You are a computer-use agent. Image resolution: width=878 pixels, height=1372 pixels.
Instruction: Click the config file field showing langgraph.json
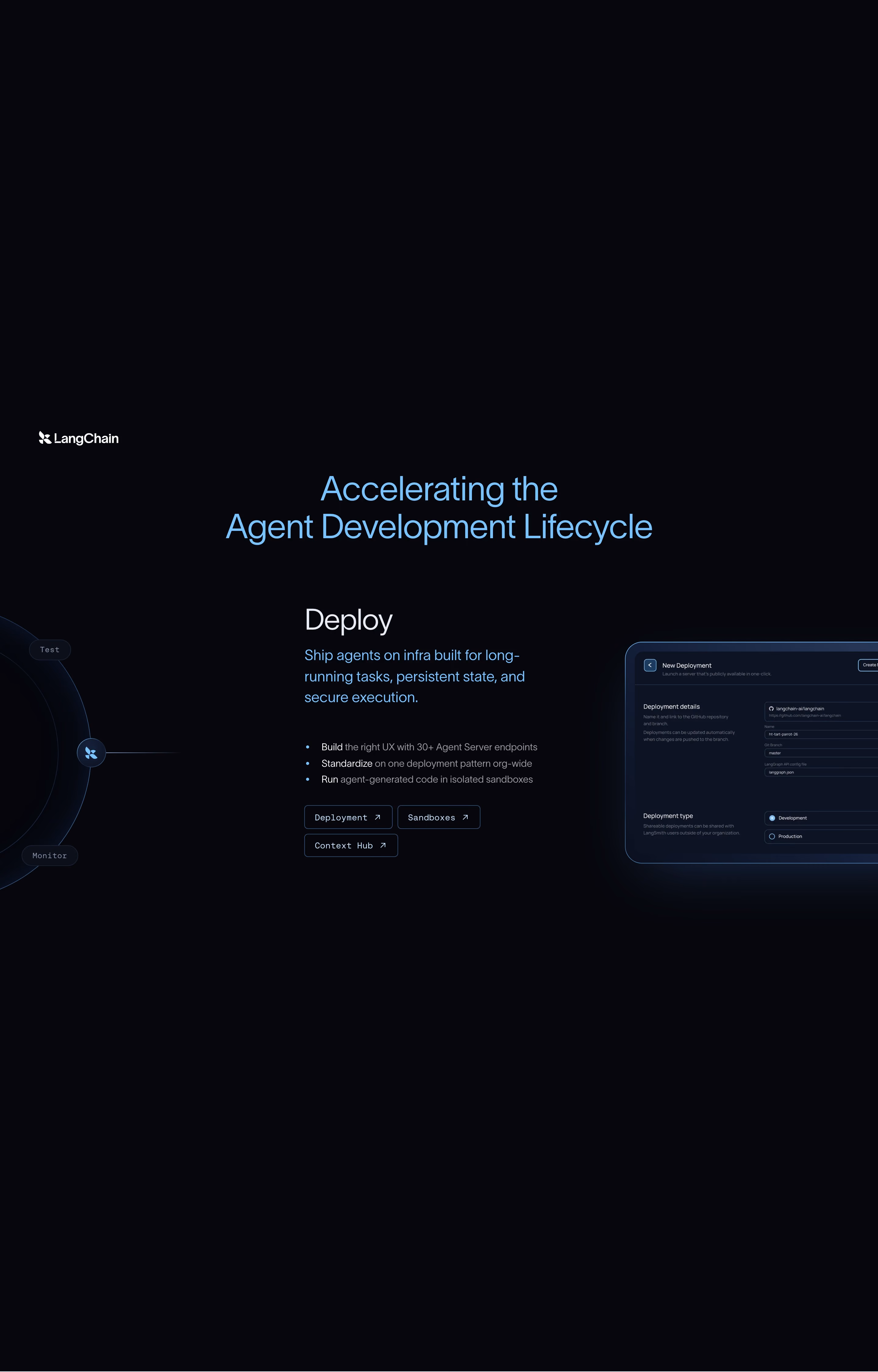click(x=821, y=773)
